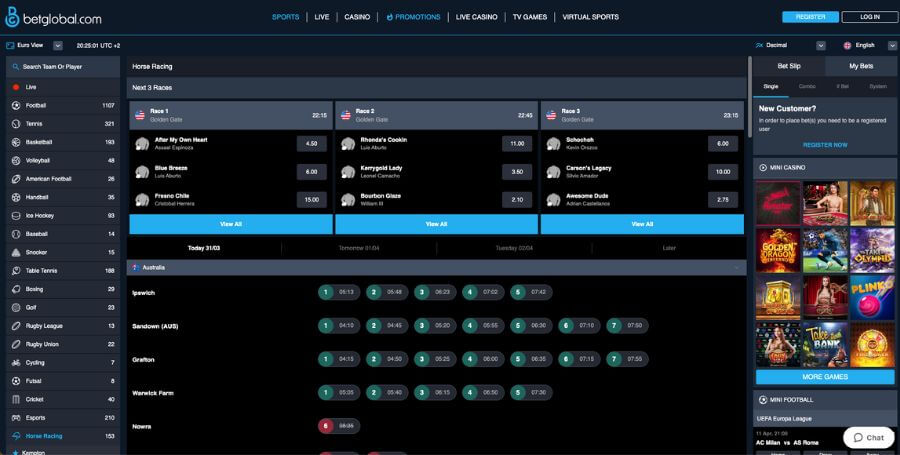Select the Futsal sport icon

click(16, 381)
